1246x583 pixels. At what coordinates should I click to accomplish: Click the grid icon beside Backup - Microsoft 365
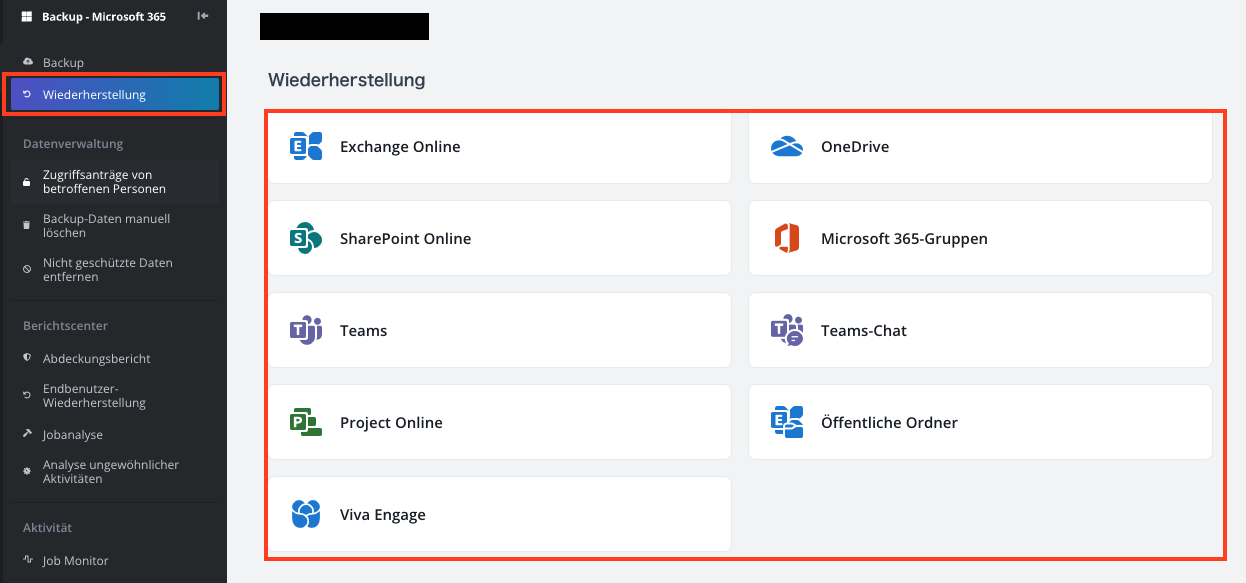tap(27, 17)
